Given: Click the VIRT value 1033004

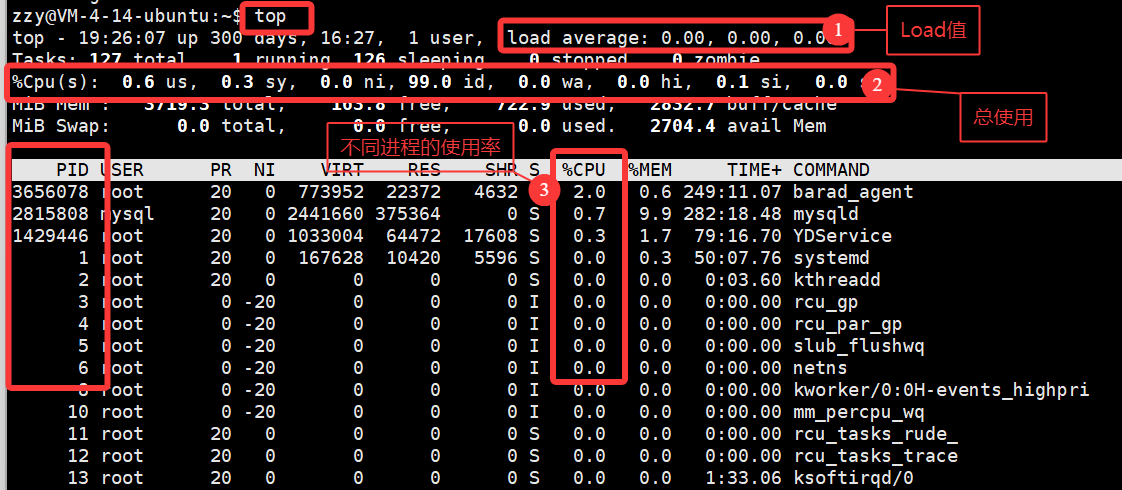Looking at the screenshot, I should 326,236.
